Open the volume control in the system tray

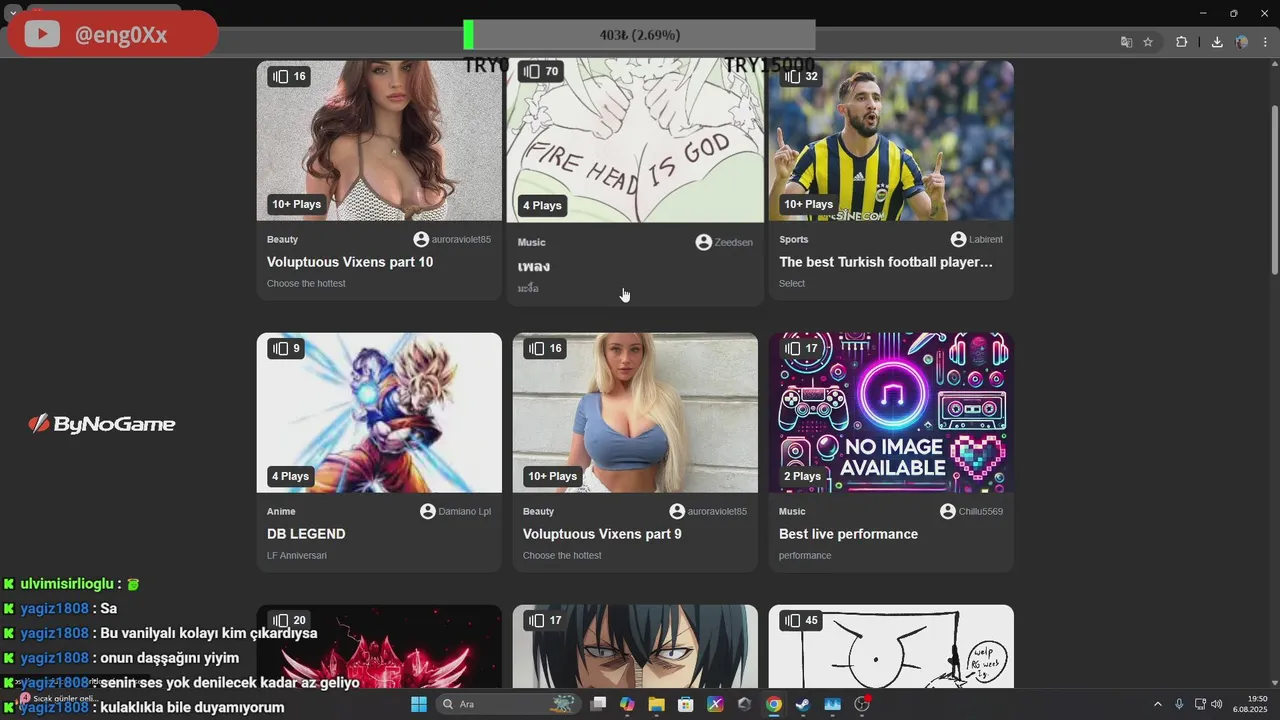[x=1217, y=704]
